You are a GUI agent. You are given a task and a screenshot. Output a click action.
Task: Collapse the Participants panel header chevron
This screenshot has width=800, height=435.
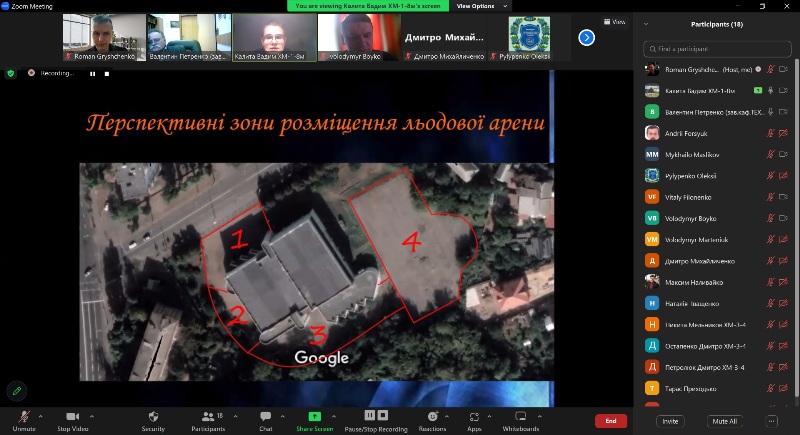[x=646, y=24]
